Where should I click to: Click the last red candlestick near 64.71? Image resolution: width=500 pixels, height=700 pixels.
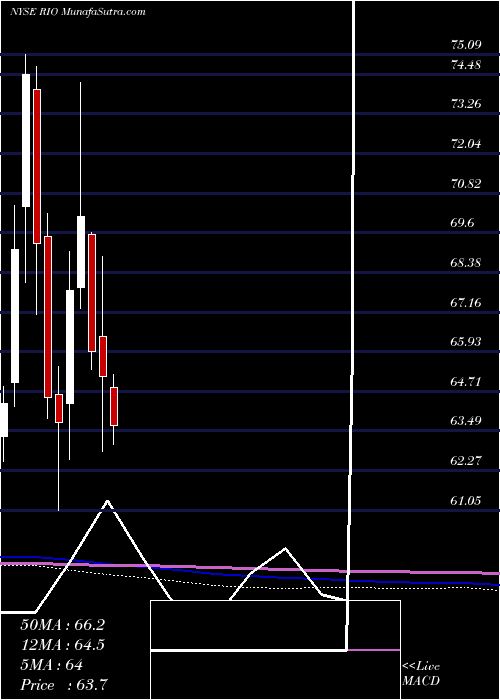tap(114, 406)
